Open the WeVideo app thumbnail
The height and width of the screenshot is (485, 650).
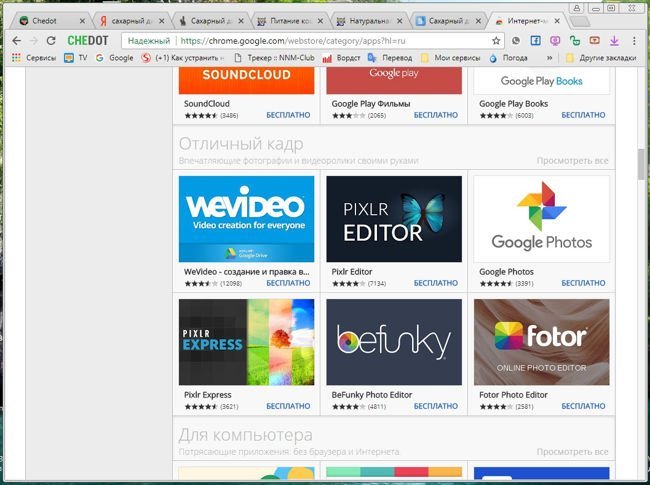tap(246, 219)
